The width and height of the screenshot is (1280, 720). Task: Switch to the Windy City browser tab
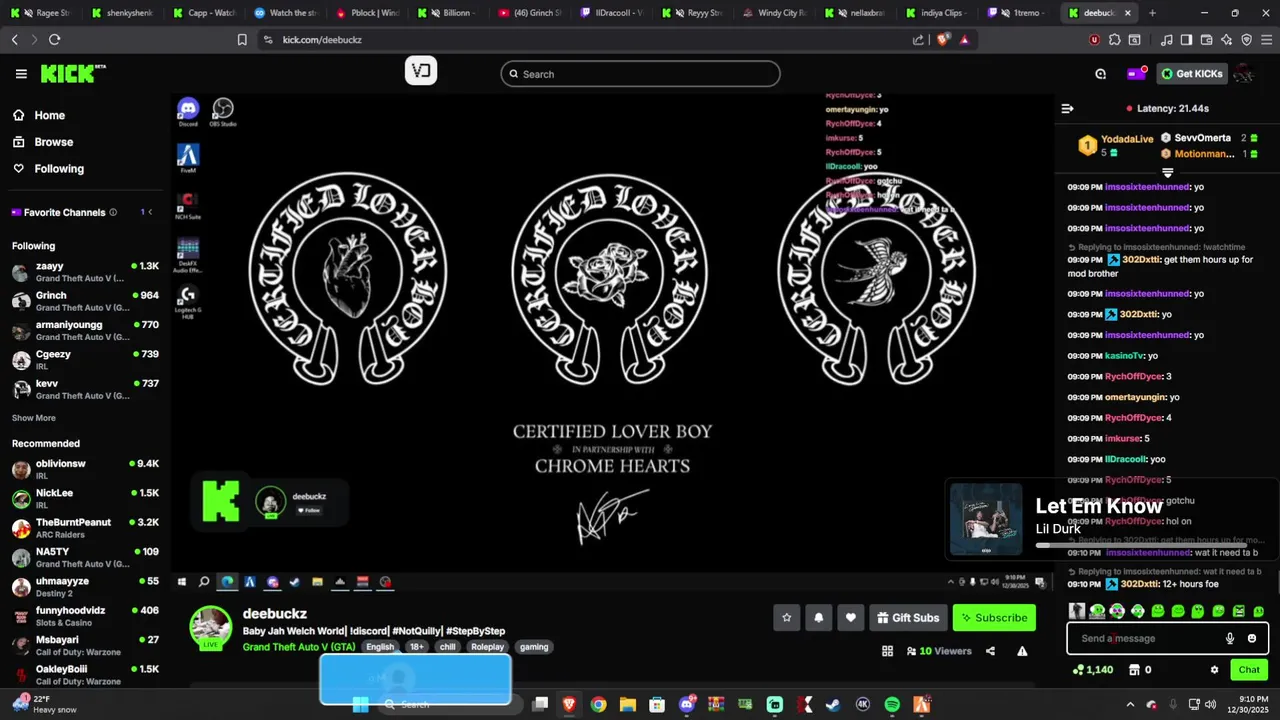coord(773,13)
